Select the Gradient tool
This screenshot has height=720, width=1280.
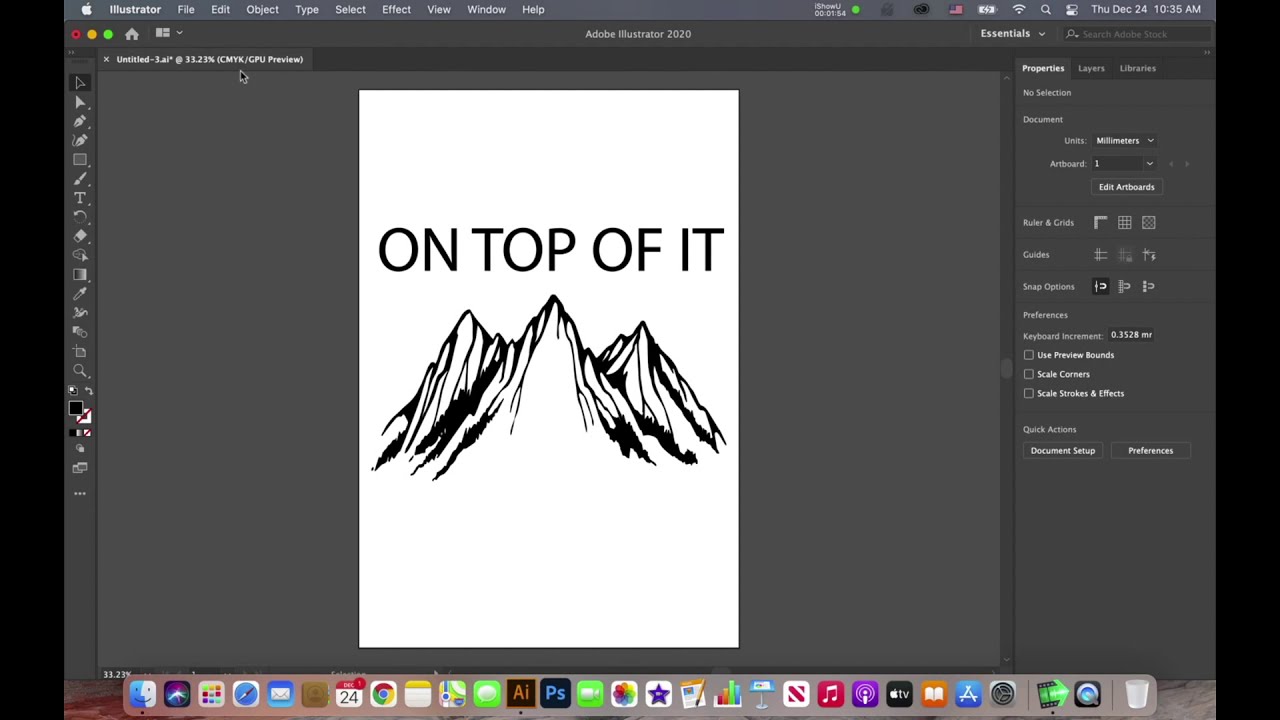pyautogui.click(x=80, y=274)
